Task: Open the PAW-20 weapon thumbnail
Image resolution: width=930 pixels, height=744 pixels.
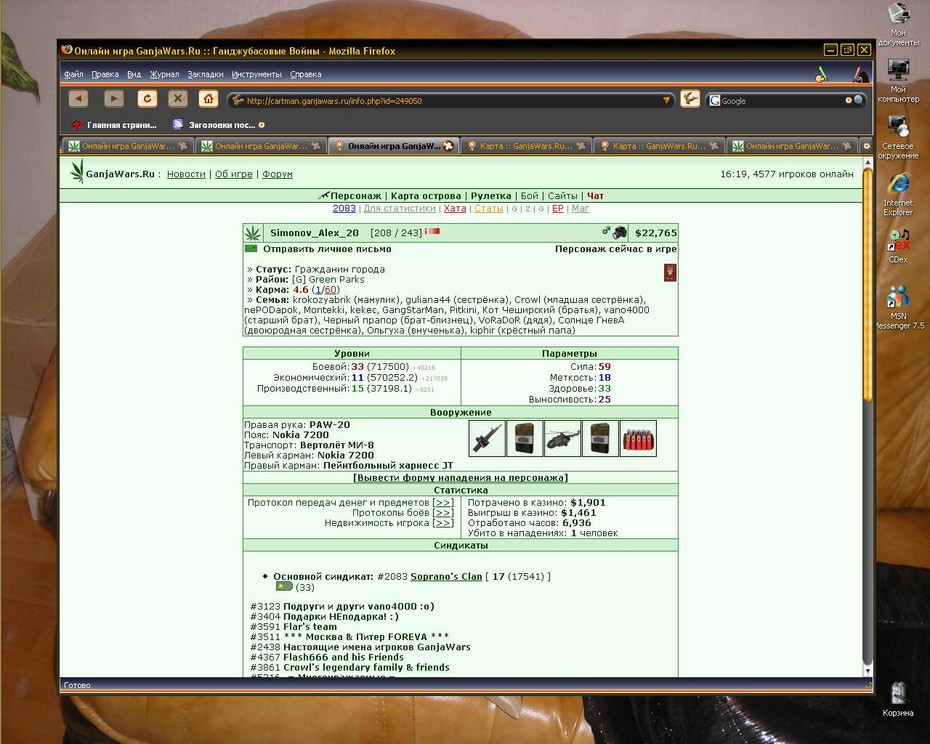Action: click(487, 438)
